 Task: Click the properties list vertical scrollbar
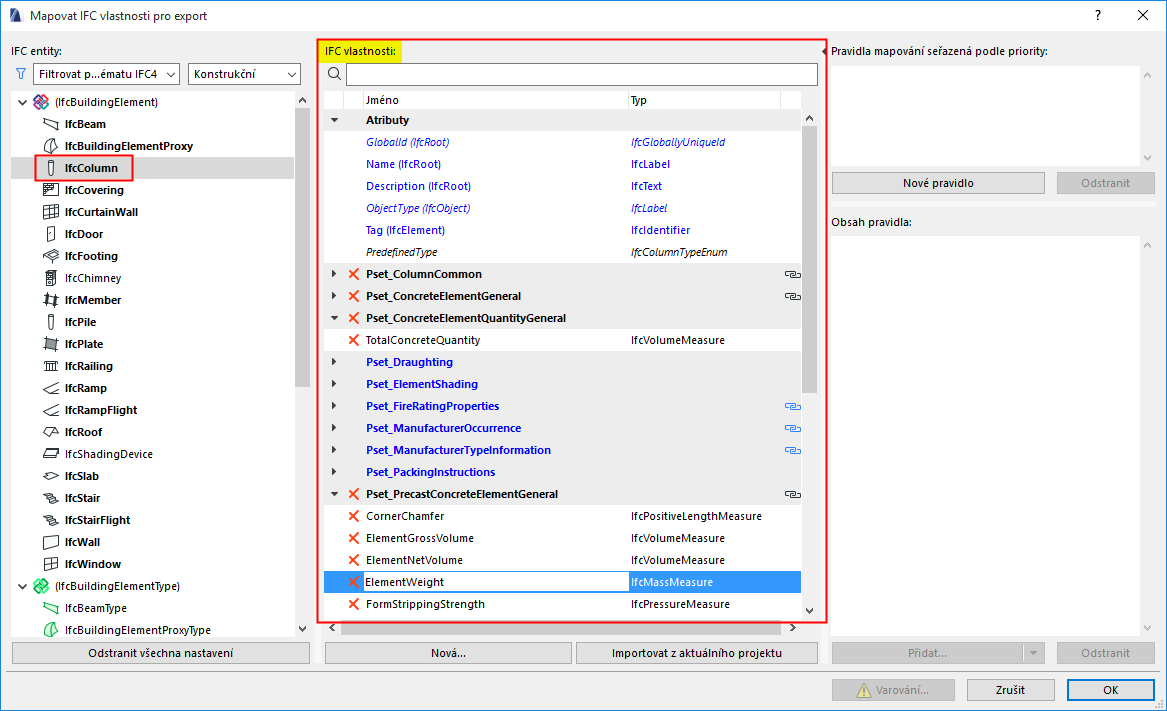810,258
